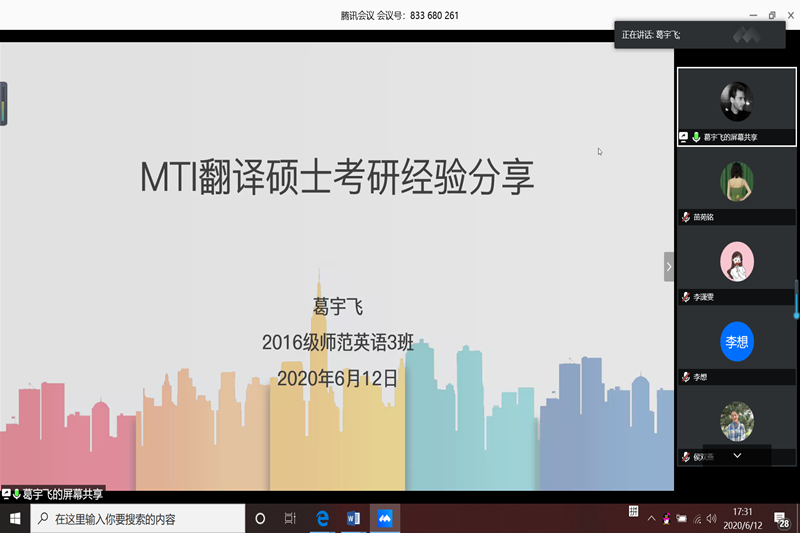Click the Windows search box

pos(138,519)
